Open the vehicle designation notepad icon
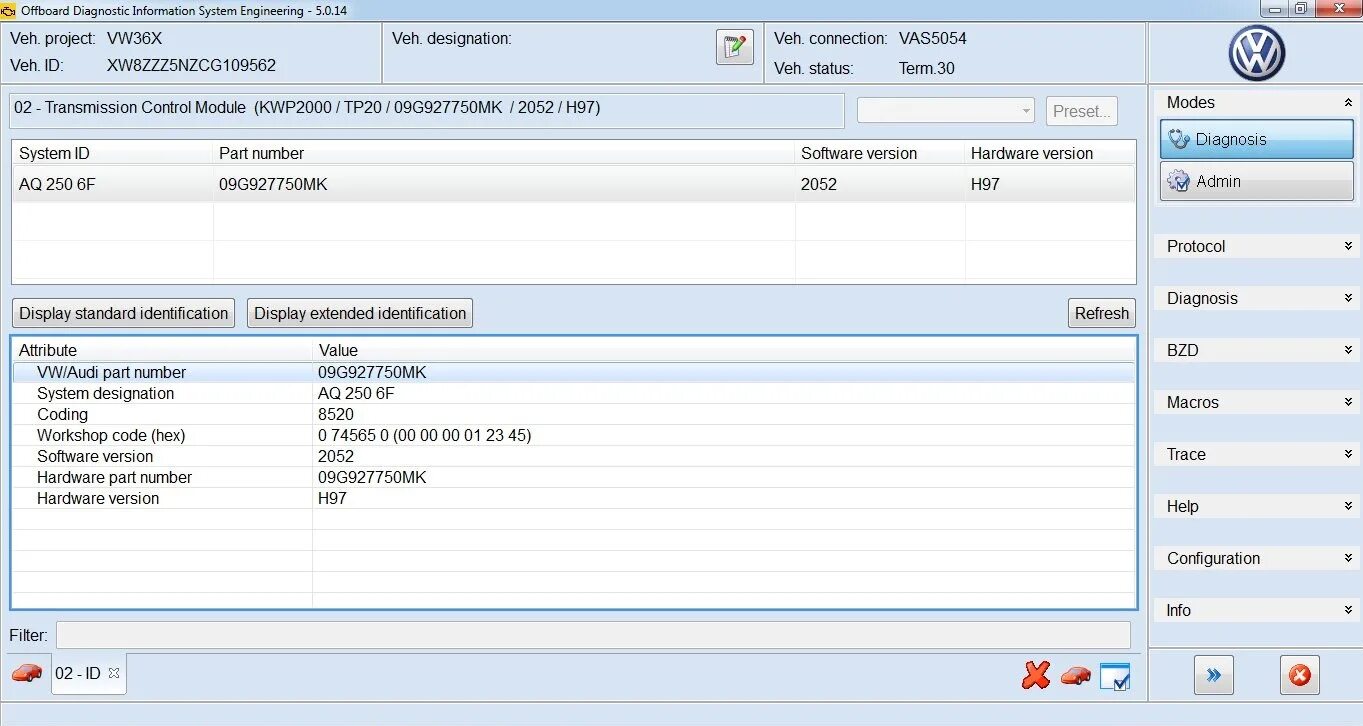The image size is (1363, 726). click(x=735, y=47)
